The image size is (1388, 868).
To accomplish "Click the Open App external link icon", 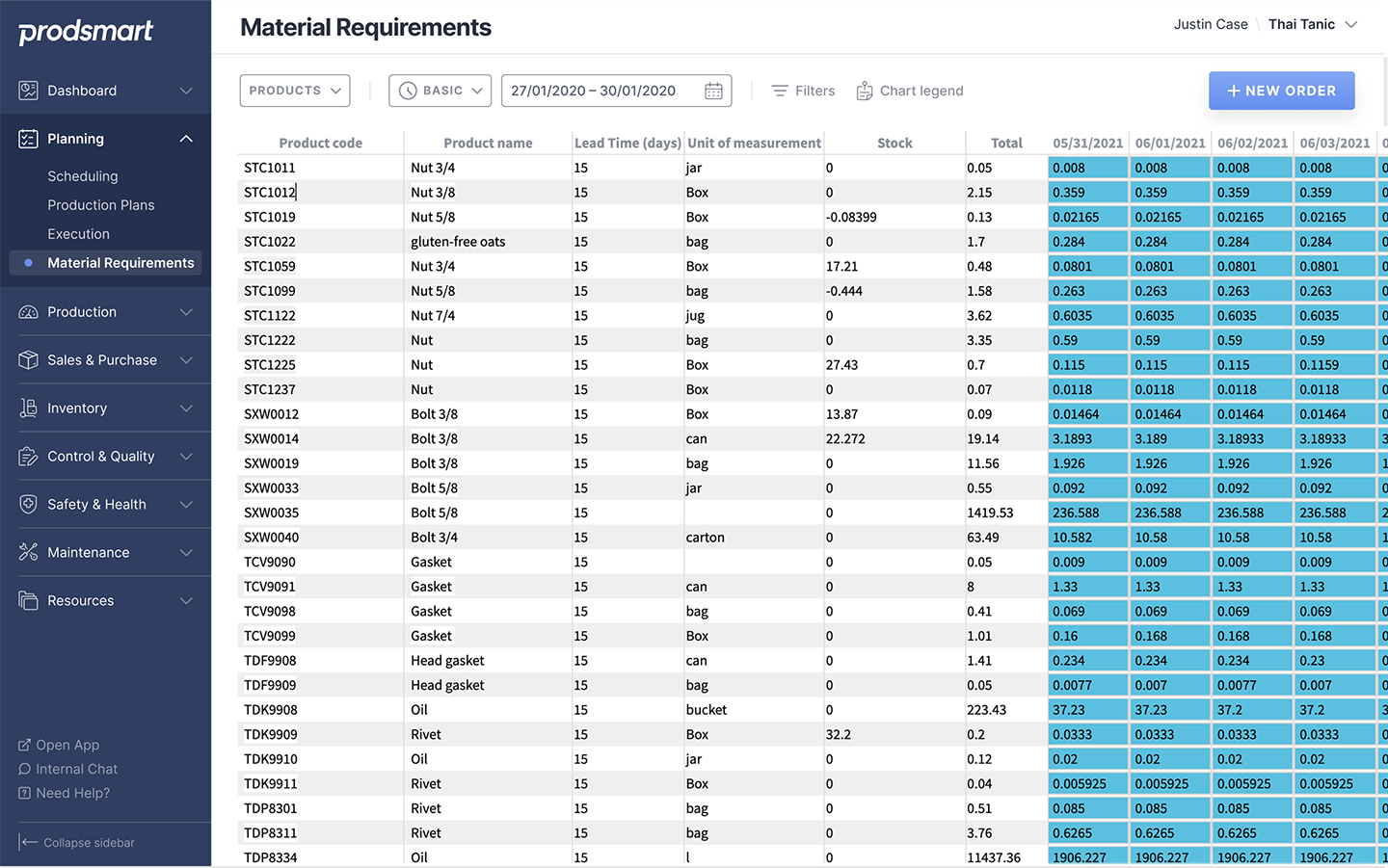I will pyautogui.click(x=25, y=745).
